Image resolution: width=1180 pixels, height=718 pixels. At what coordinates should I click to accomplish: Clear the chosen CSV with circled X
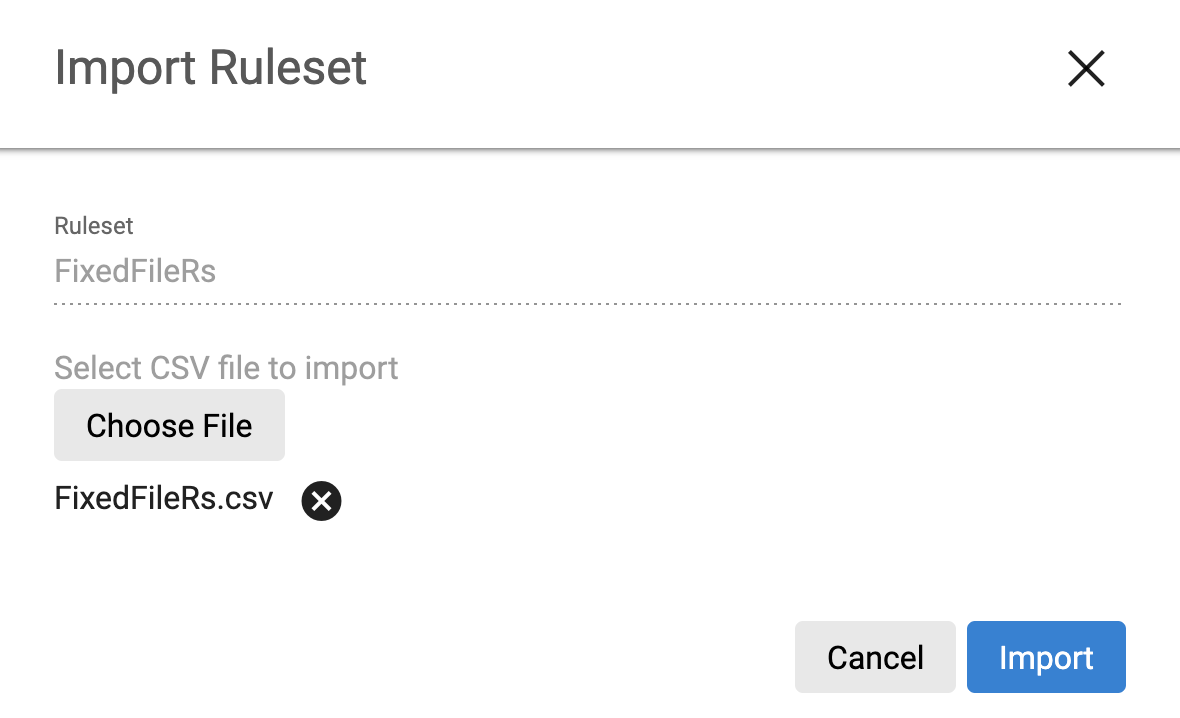point(321,501)
